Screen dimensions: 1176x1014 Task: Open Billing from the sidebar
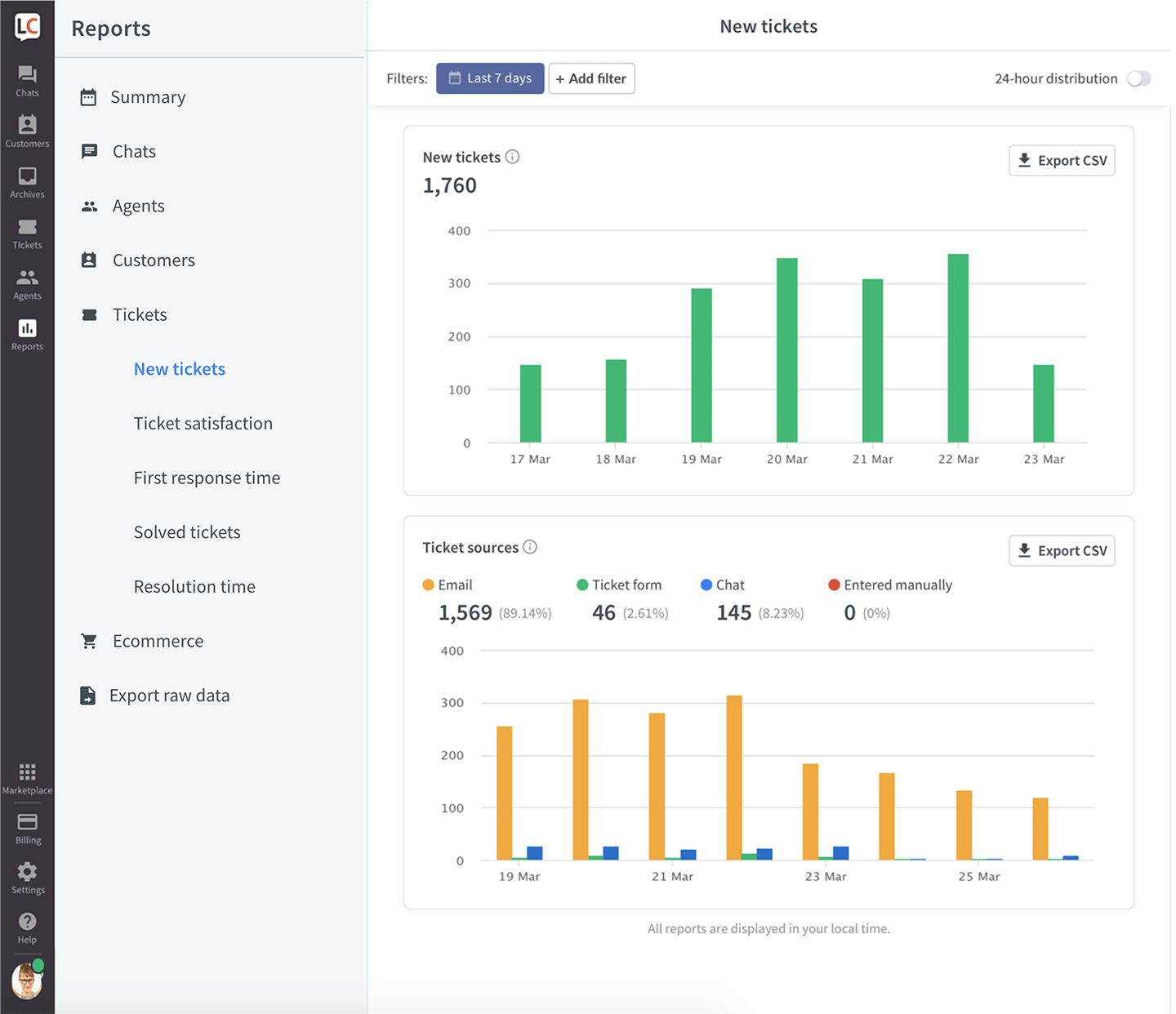coord(27,829)
